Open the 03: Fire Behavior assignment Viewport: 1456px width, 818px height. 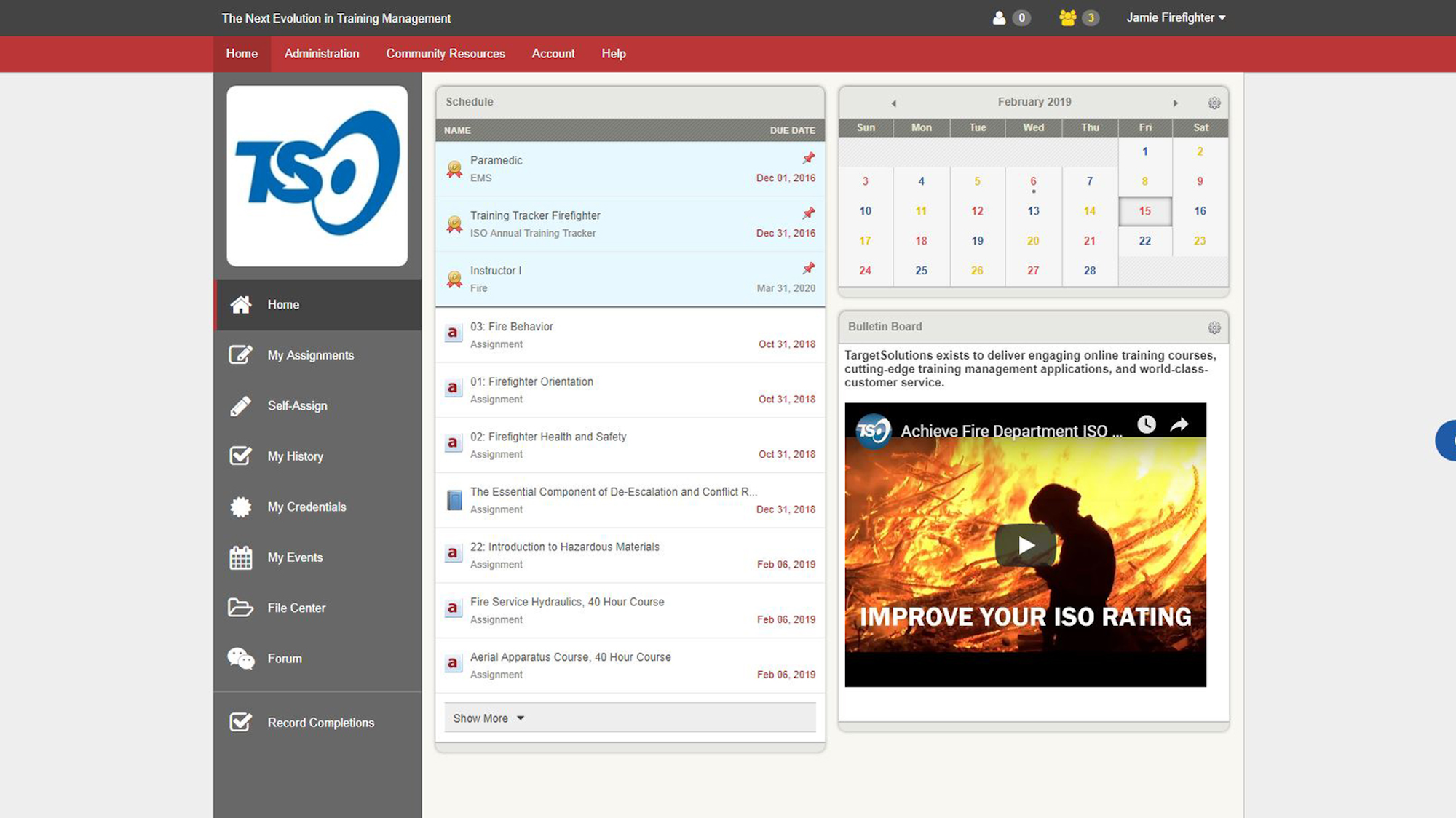[x=512, y=326]
